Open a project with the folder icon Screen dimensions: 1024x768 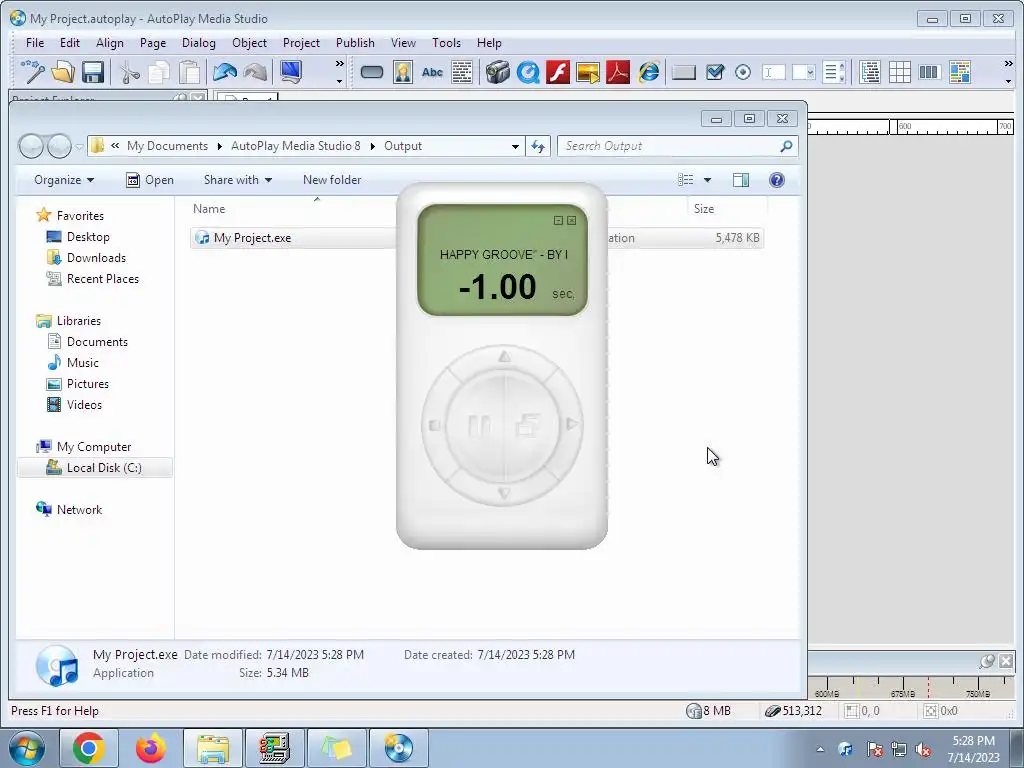(x=63, y=72)
